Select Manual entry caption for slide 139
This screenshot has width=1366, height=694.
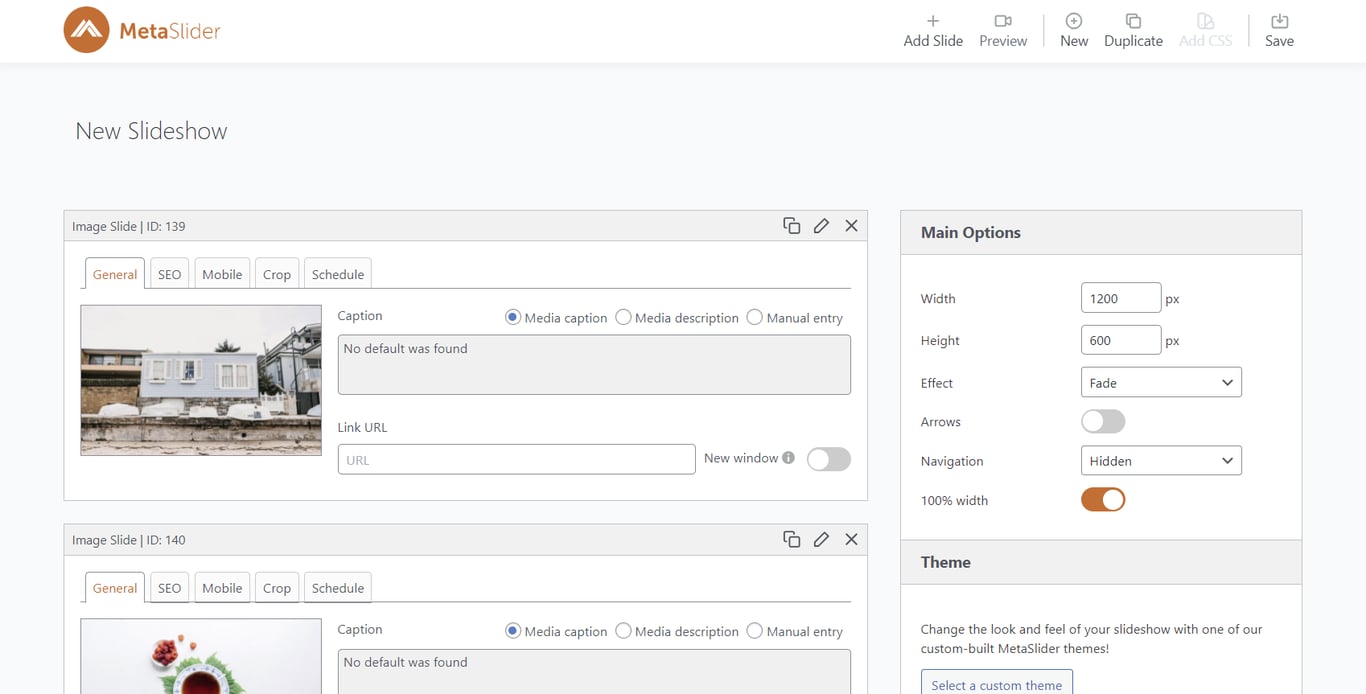[x=754, y=317]
